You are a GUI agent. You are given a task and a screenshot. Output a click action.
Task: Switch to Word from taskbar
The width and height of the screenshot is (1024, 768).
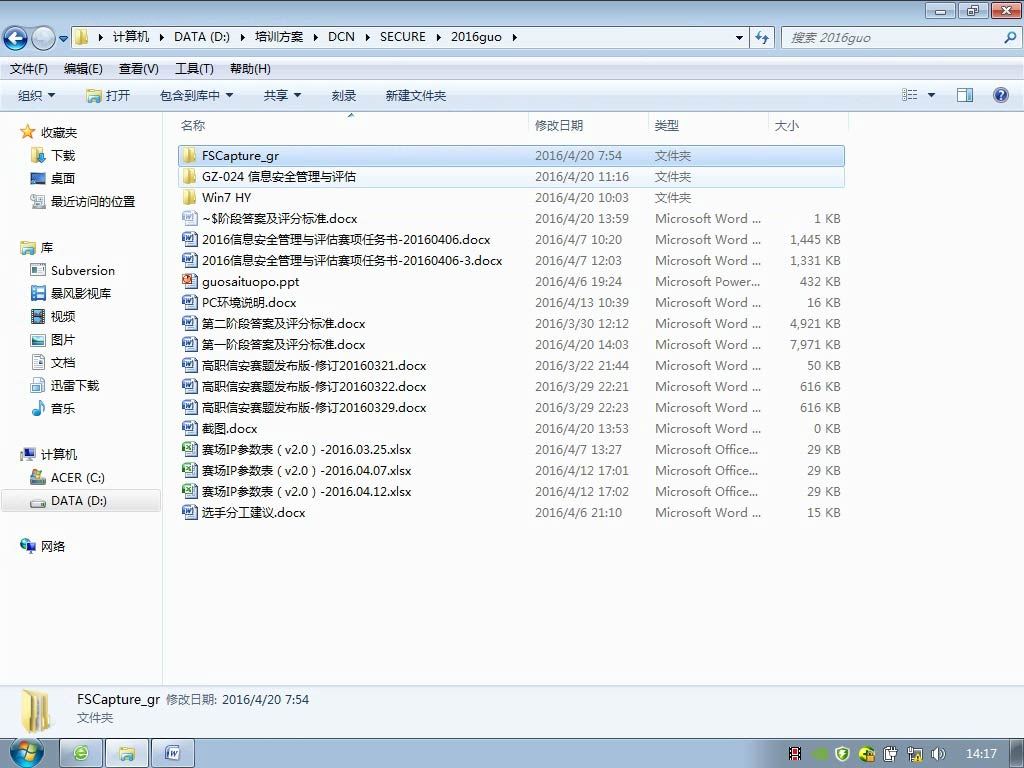(x=172, y=753)
